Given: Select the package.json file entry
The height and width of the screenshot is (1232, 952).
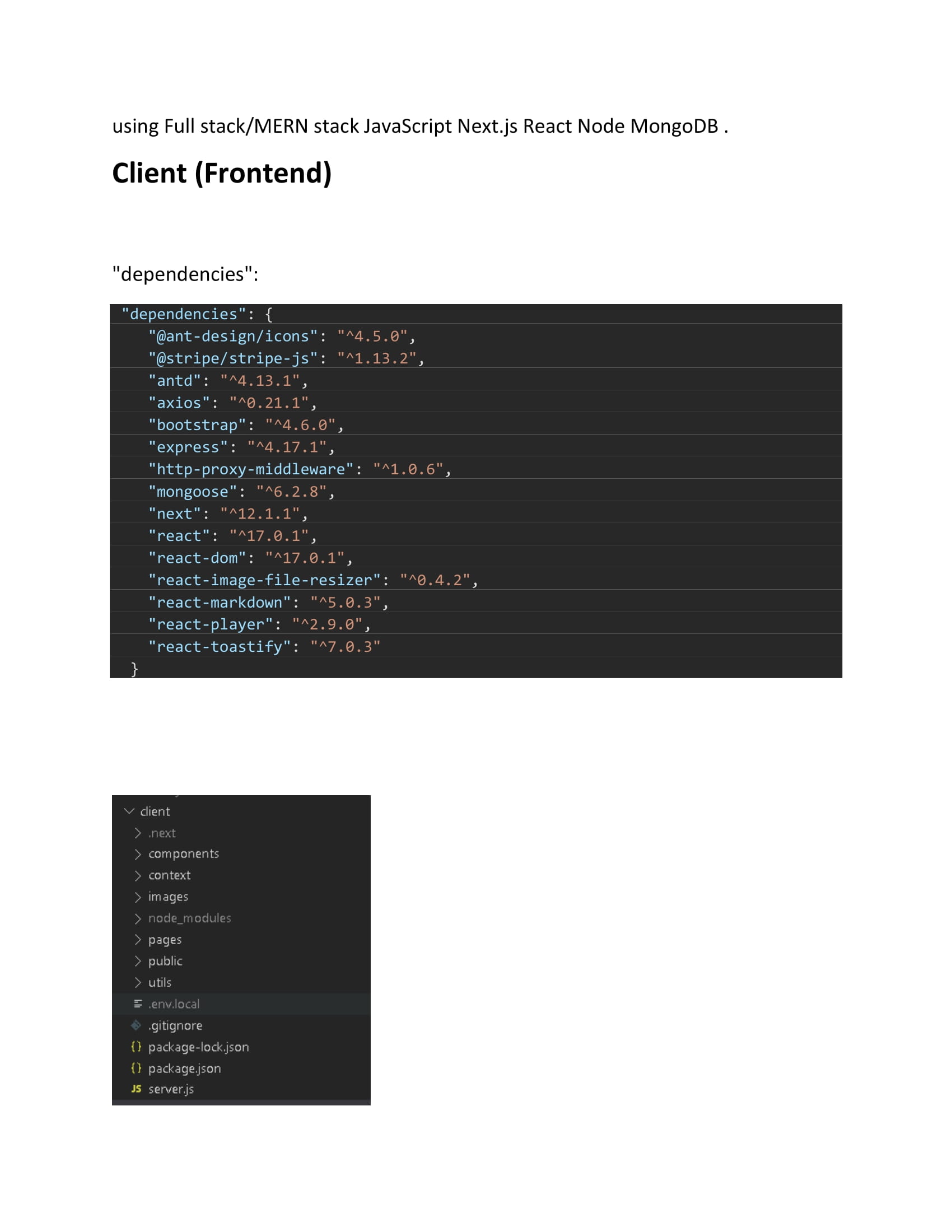Looking at the screenshot, I should point(184,1068).
